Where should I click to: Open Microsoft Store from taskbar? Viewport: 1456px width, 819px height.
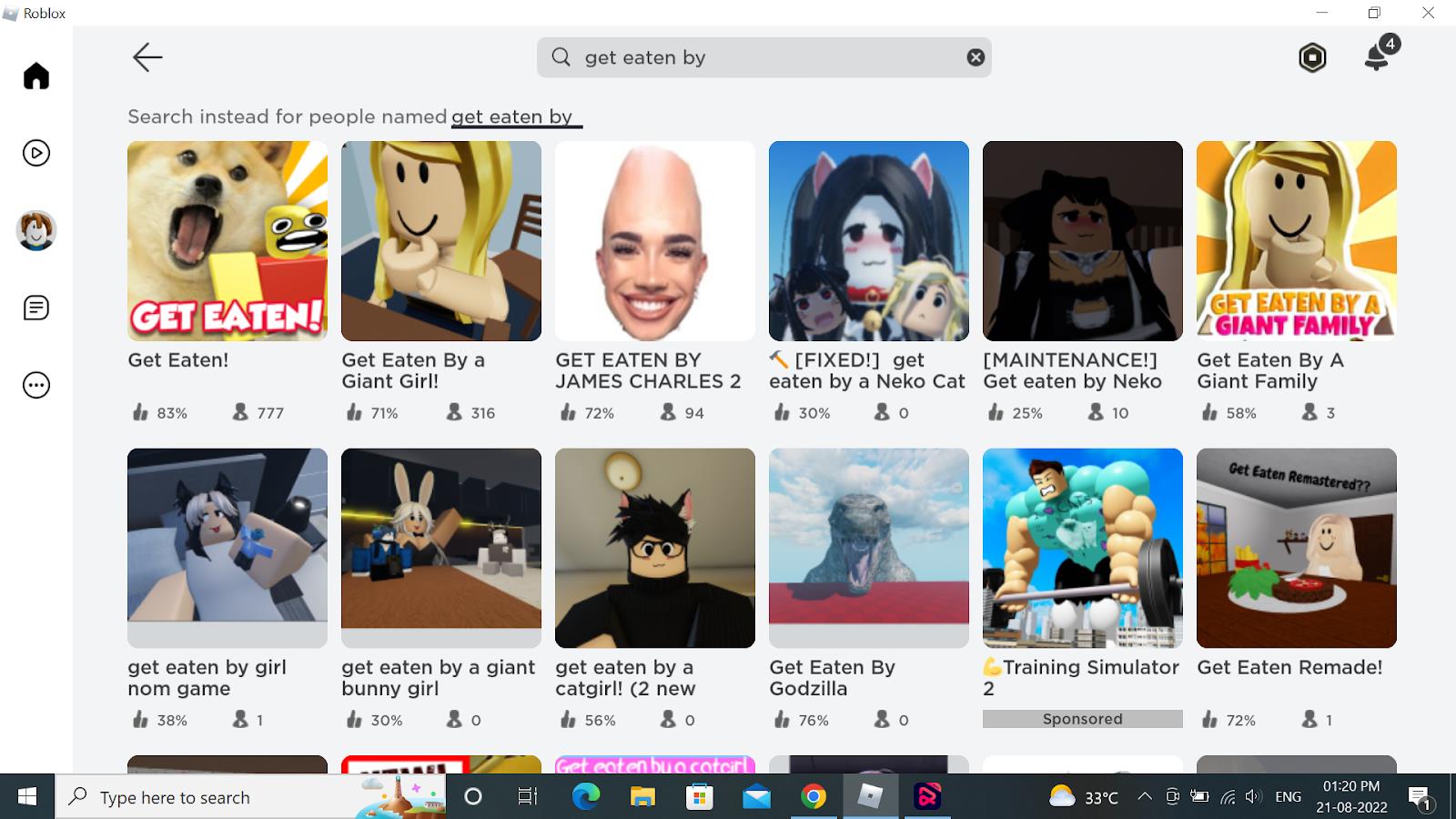point(699,797)
